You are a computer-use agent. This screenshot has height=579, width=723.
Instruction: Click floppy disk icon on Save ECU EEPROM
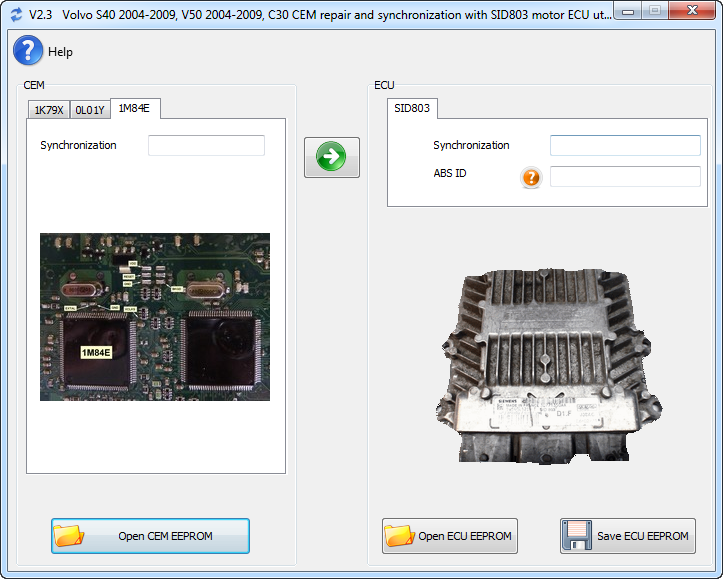click(577, 535)
